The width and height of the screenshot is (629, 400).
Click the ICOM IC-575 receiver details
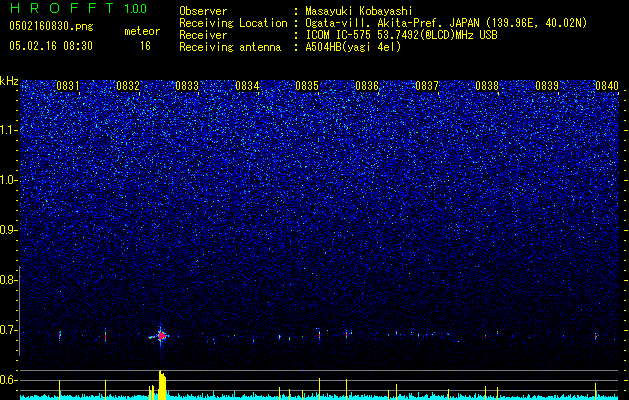[x=401, y=35]
